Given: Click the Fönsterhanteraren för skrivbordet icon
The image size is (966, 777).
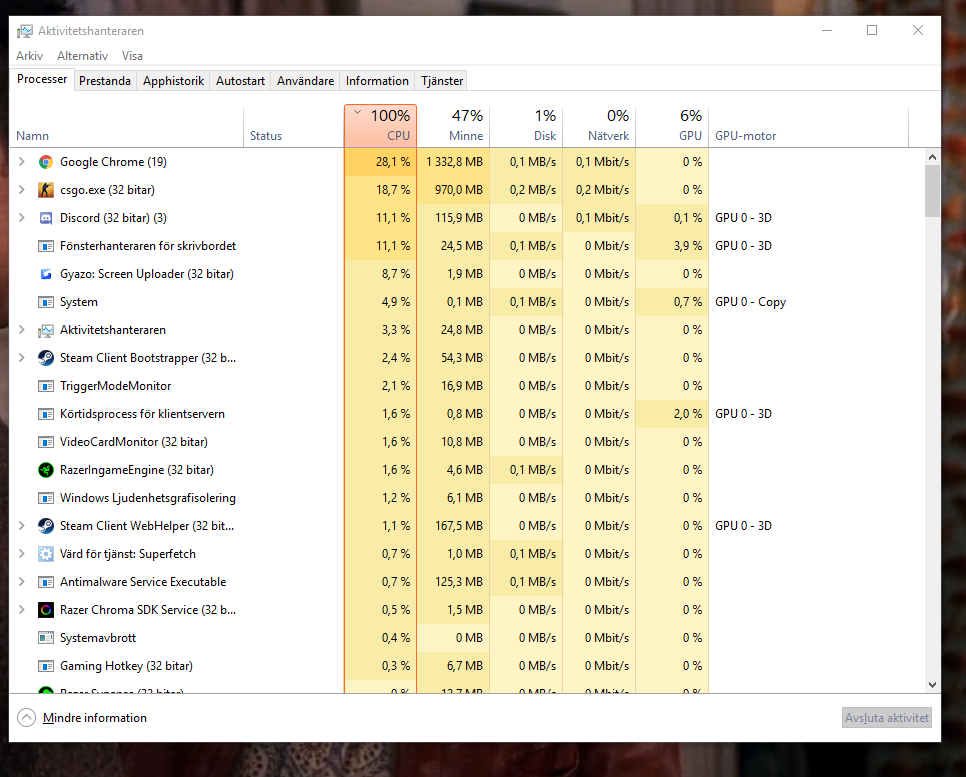Looking at the screenshot, I should click(x=46, y=246).
